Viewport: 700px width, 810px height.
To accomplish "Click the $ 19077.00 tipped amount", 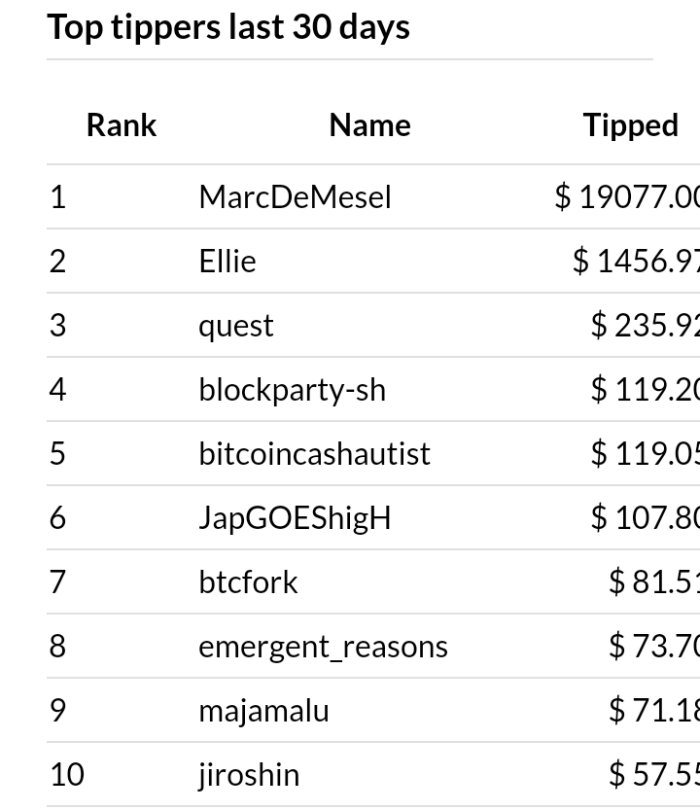I will pos(627,197).
